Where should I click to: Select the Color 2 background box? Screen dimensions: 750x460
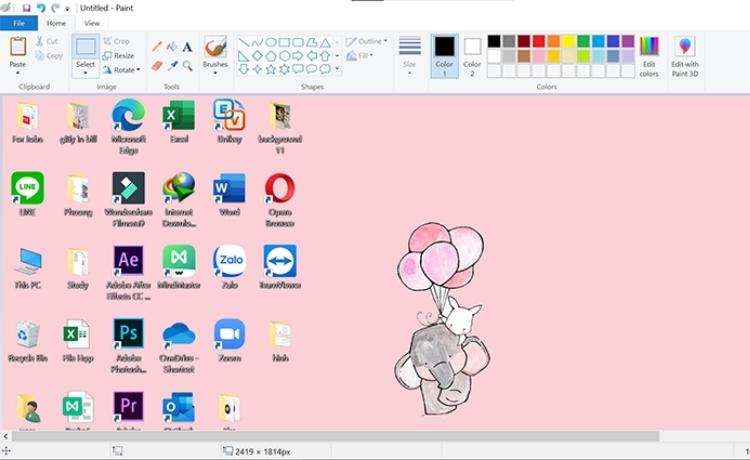[472, 56]
